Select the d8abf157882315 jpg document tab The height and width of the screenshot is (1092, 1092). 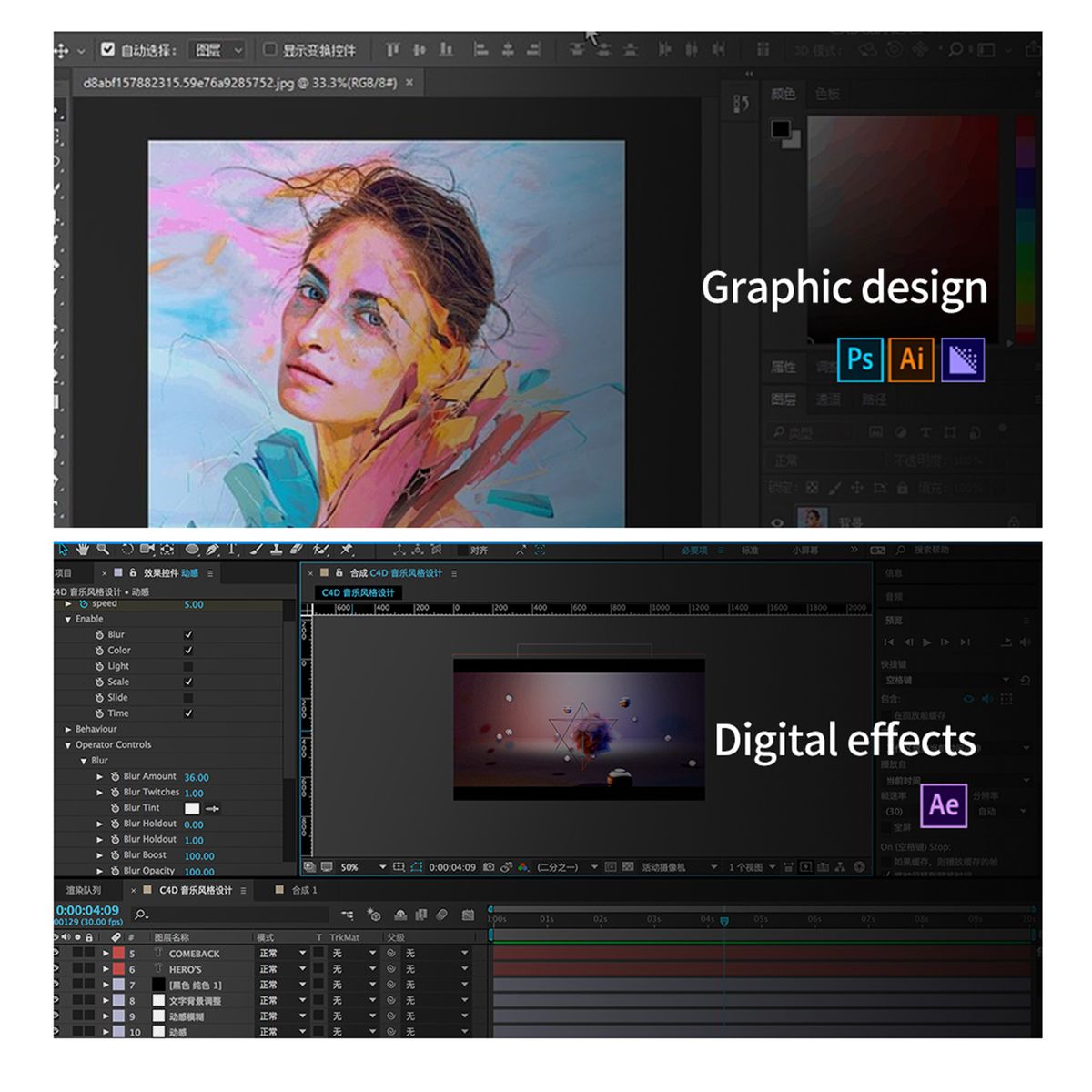pyautogui.click(x=239, y=83)
